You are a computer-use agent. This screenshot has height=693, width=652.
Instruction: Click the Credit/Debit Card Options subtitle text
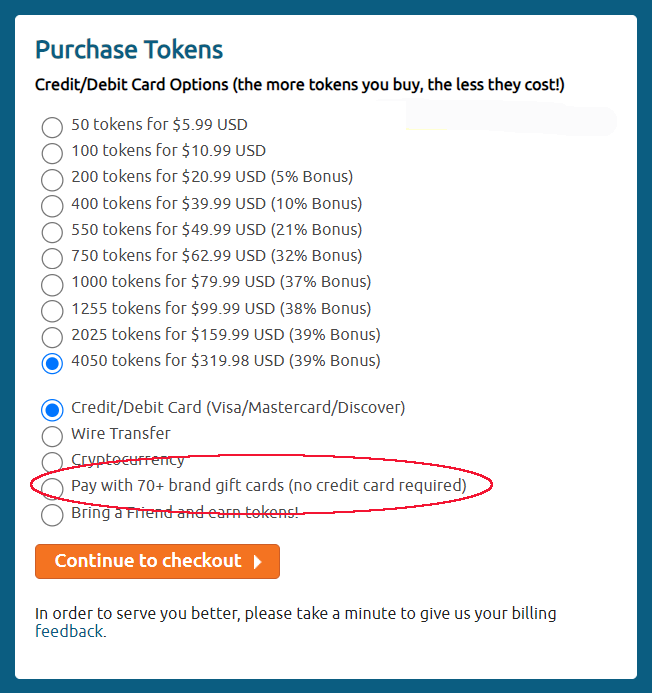(299, 85)
